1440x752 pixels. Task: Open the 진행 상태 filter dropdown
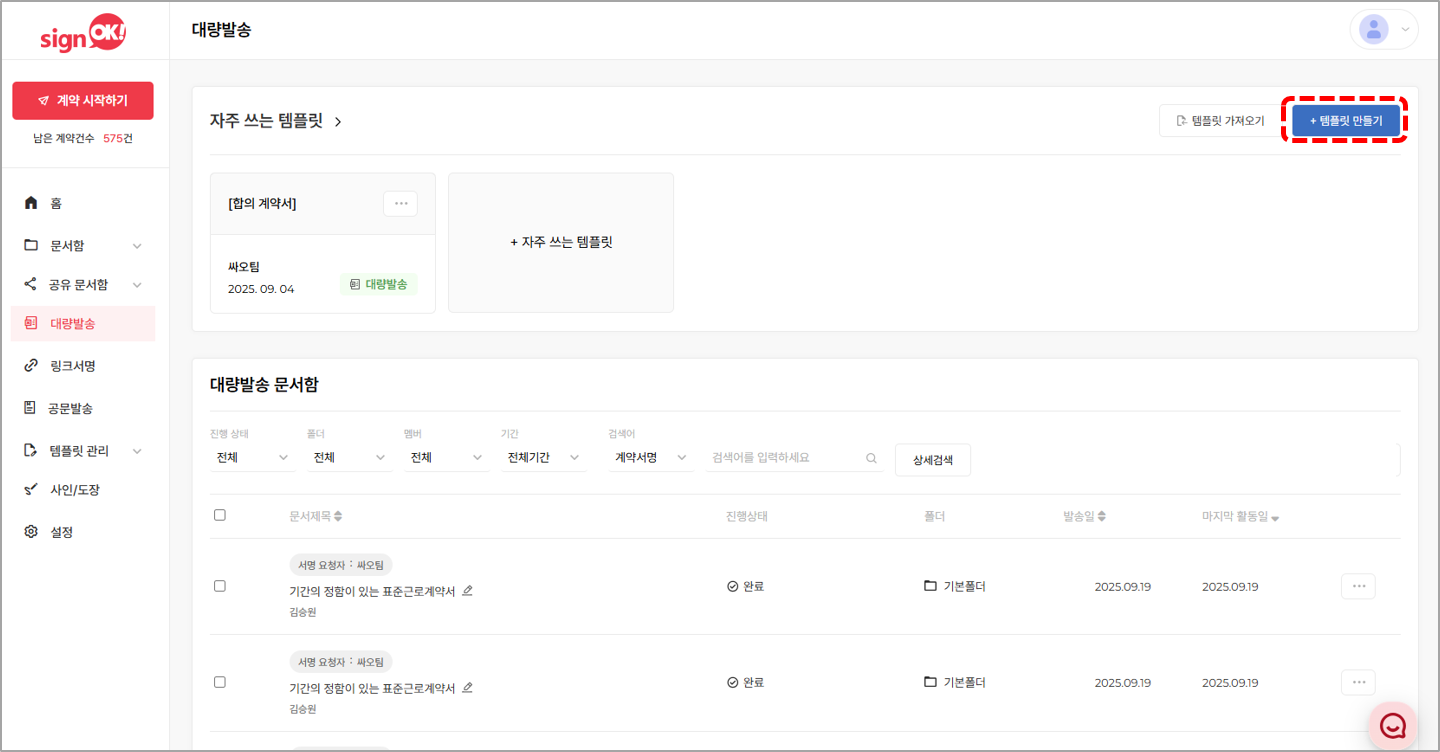point(252,458)
